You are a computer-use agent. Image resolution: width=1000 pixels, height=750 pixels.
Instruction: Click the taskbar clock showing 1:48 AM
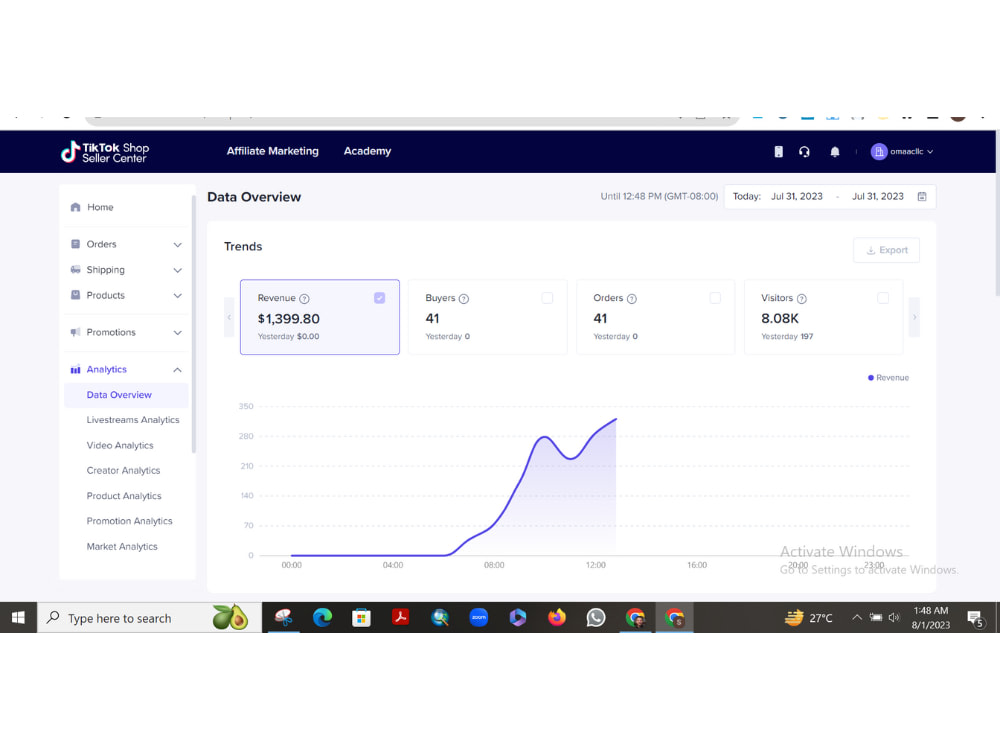tap(930, 617)
